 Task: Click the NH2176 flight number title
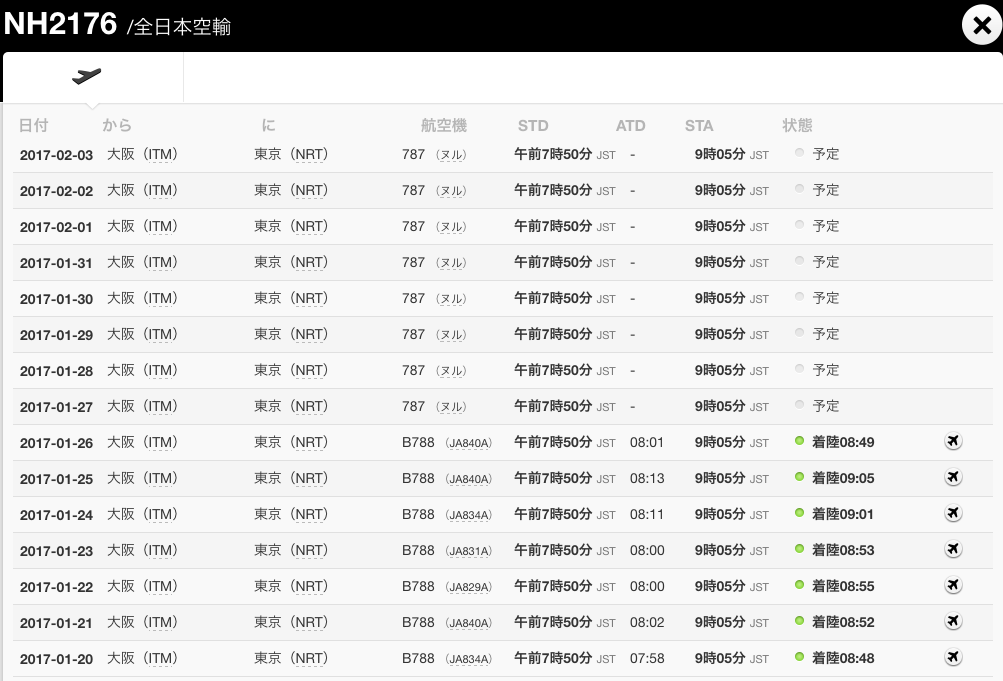60,24
